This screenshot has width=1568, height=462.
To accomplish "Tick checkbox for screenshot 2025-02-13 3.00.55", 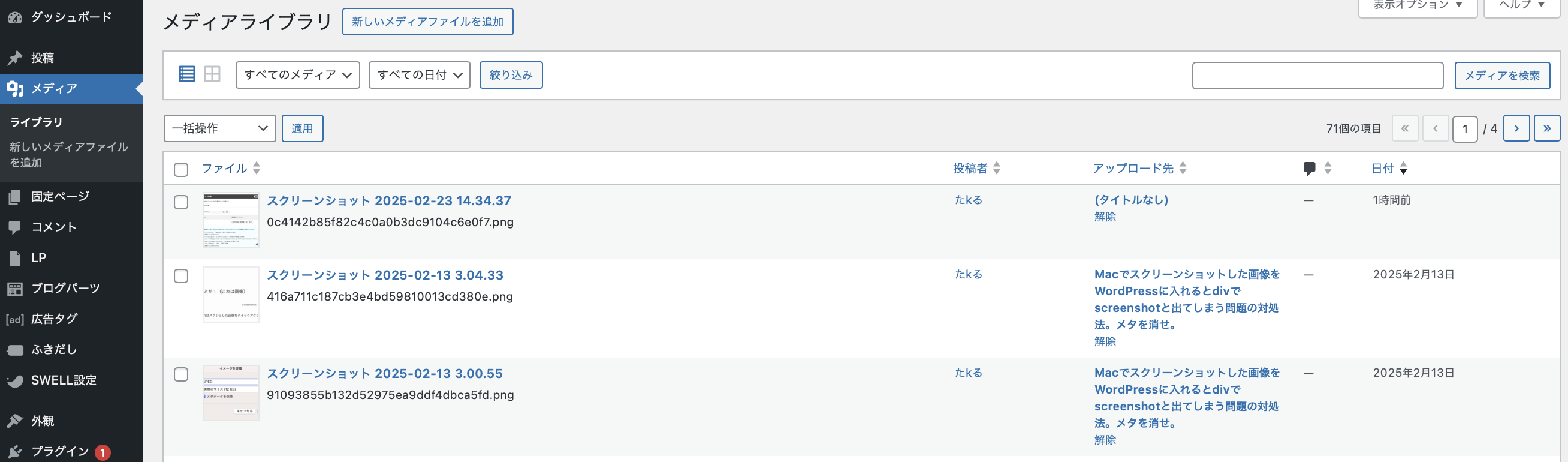I will [181, 374].
